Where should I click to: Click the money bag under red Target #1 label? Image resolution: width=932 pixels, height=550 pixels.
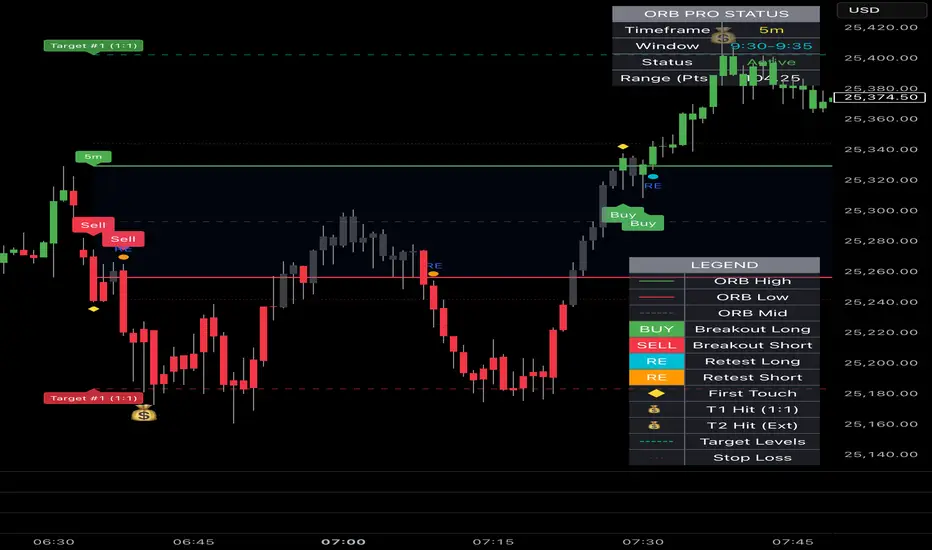[143, 413]
